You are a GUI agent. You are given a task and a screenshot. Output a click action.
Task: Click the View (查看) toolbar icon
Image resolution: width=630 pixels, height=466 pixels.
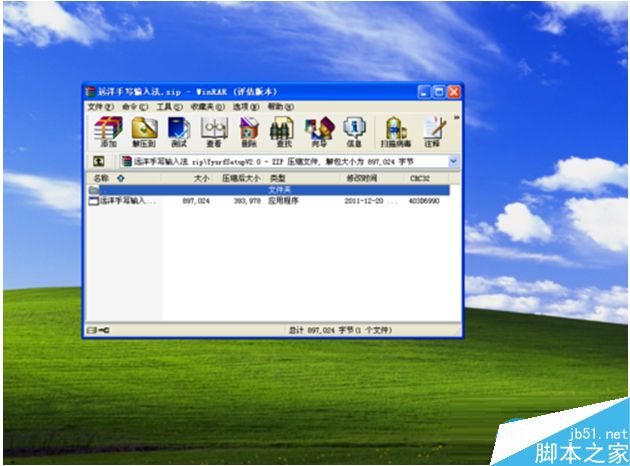[214, 132]
